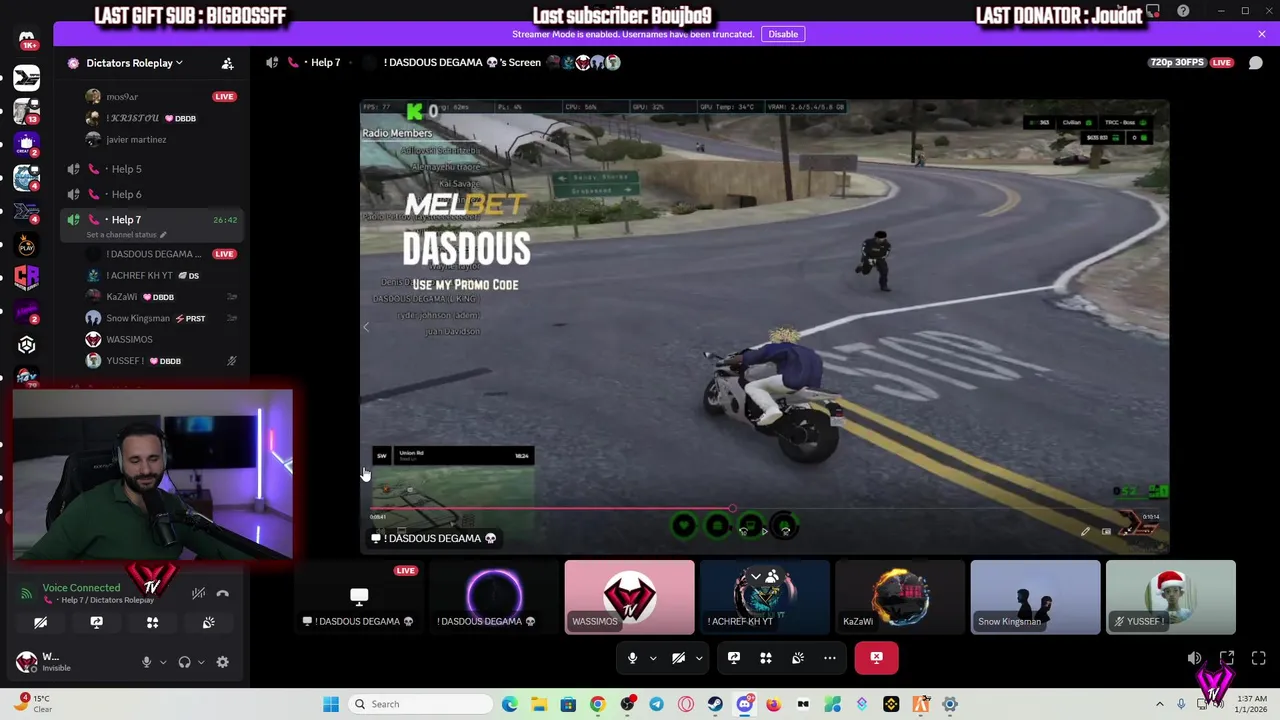Open activities icon in Voice Connected panel
The height and width of the screenshot is (720, 1280).
pos(152,622)
